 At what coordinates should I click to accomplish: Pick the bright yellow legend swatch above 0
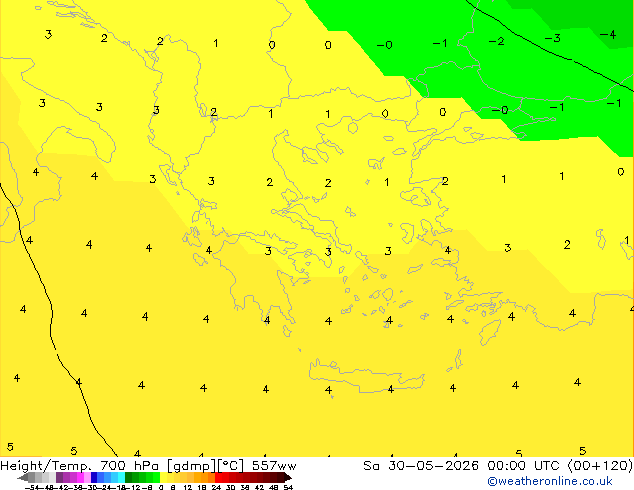click(x=163, y=477)
